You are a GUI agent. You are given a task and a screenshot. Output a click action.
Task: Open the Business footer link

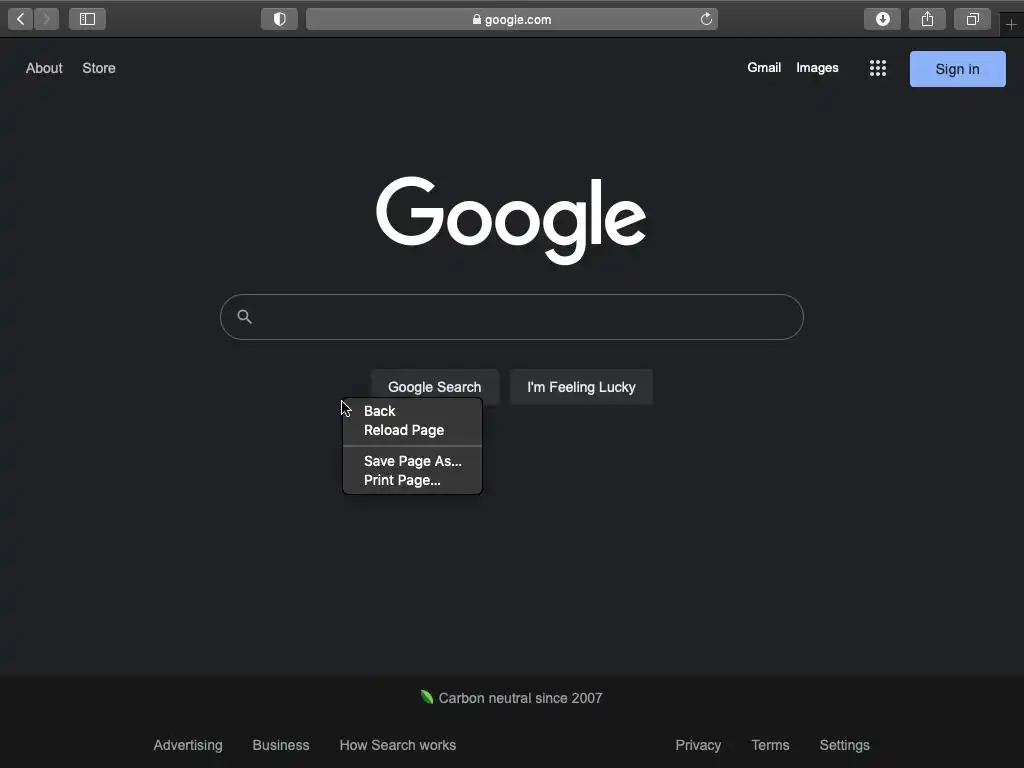(281, 745)
